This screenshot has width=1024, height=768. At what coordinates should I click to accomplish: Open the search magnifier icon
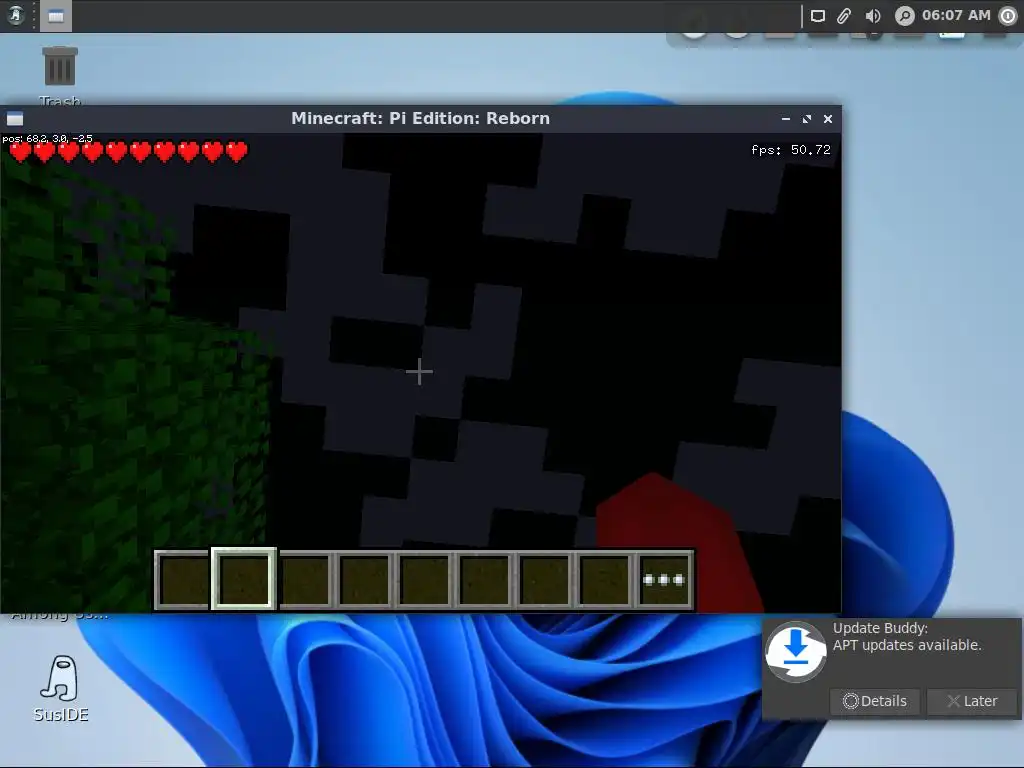904,16
